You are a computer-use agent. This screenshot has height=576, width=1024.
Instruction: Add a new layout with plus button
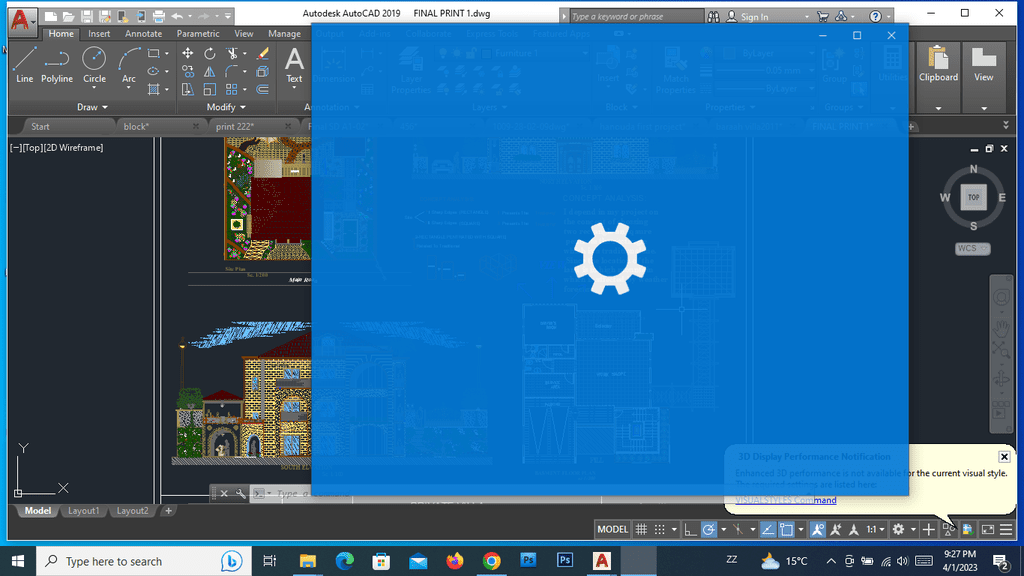click(x=168, y=511)
